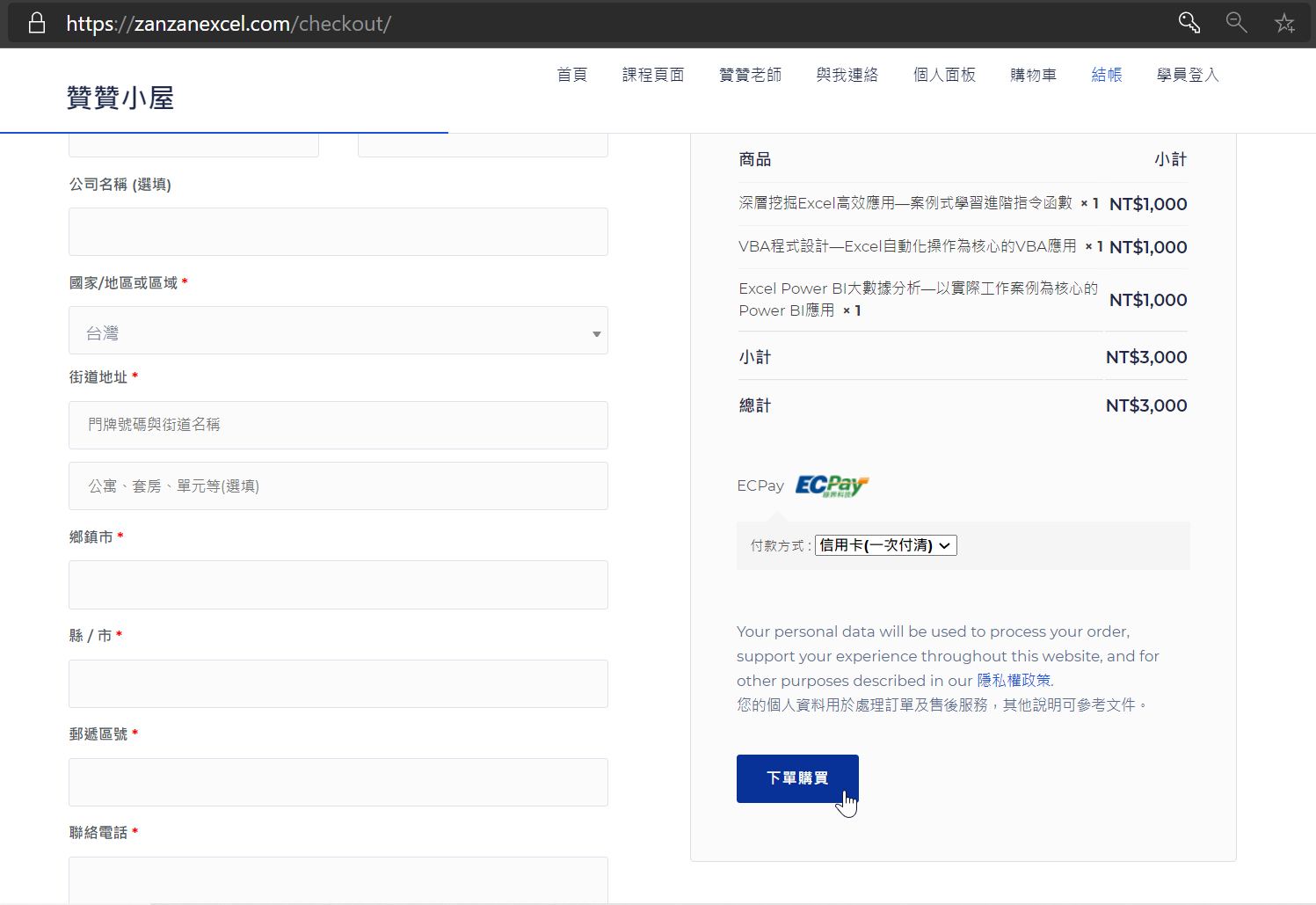Image resolution: width=1316 pixels, height=905 pixels.
Task: Go to 贊贊老師 page
Action: coord(750,75)
